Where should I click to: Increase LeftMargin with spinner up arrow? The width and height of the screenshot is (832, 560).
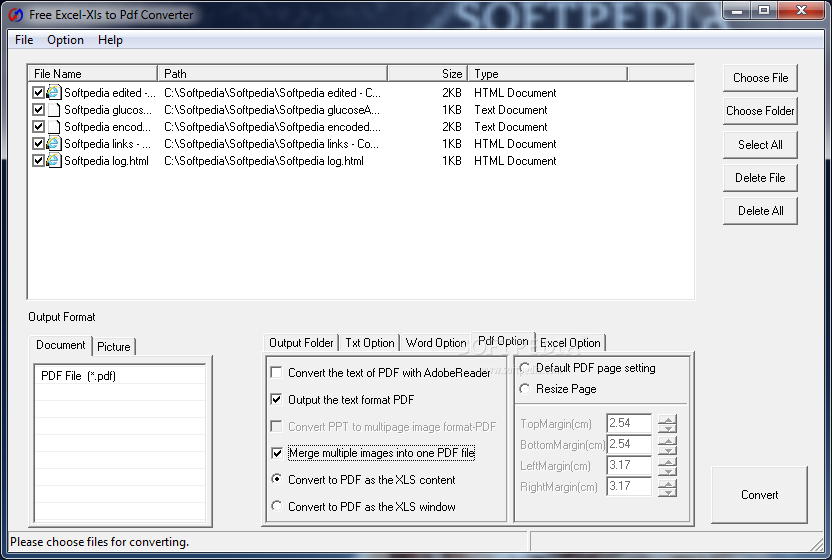(x=667, y=461)
